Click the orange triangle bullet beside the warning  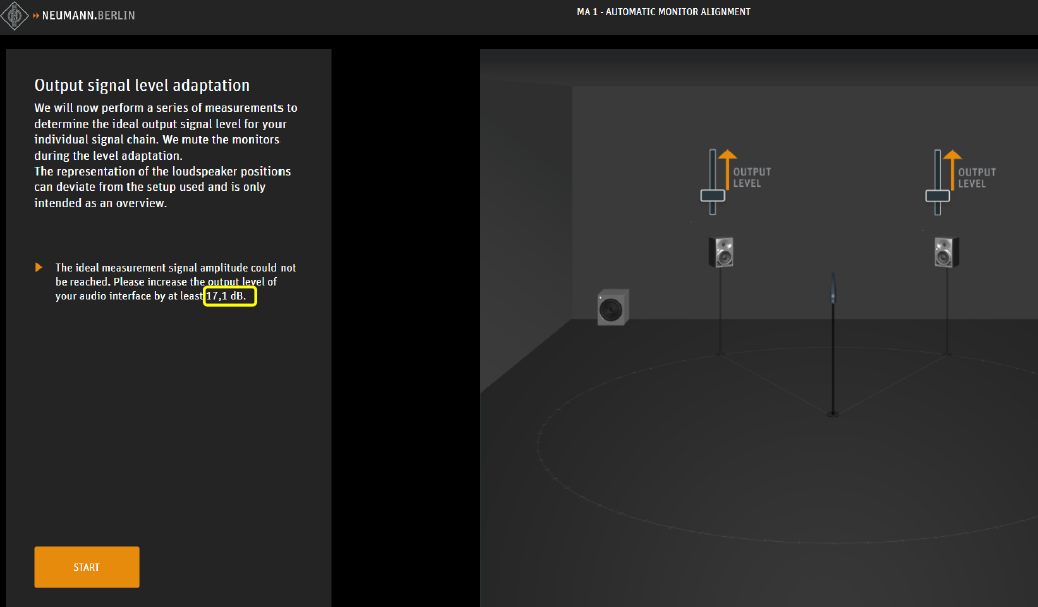39,268
